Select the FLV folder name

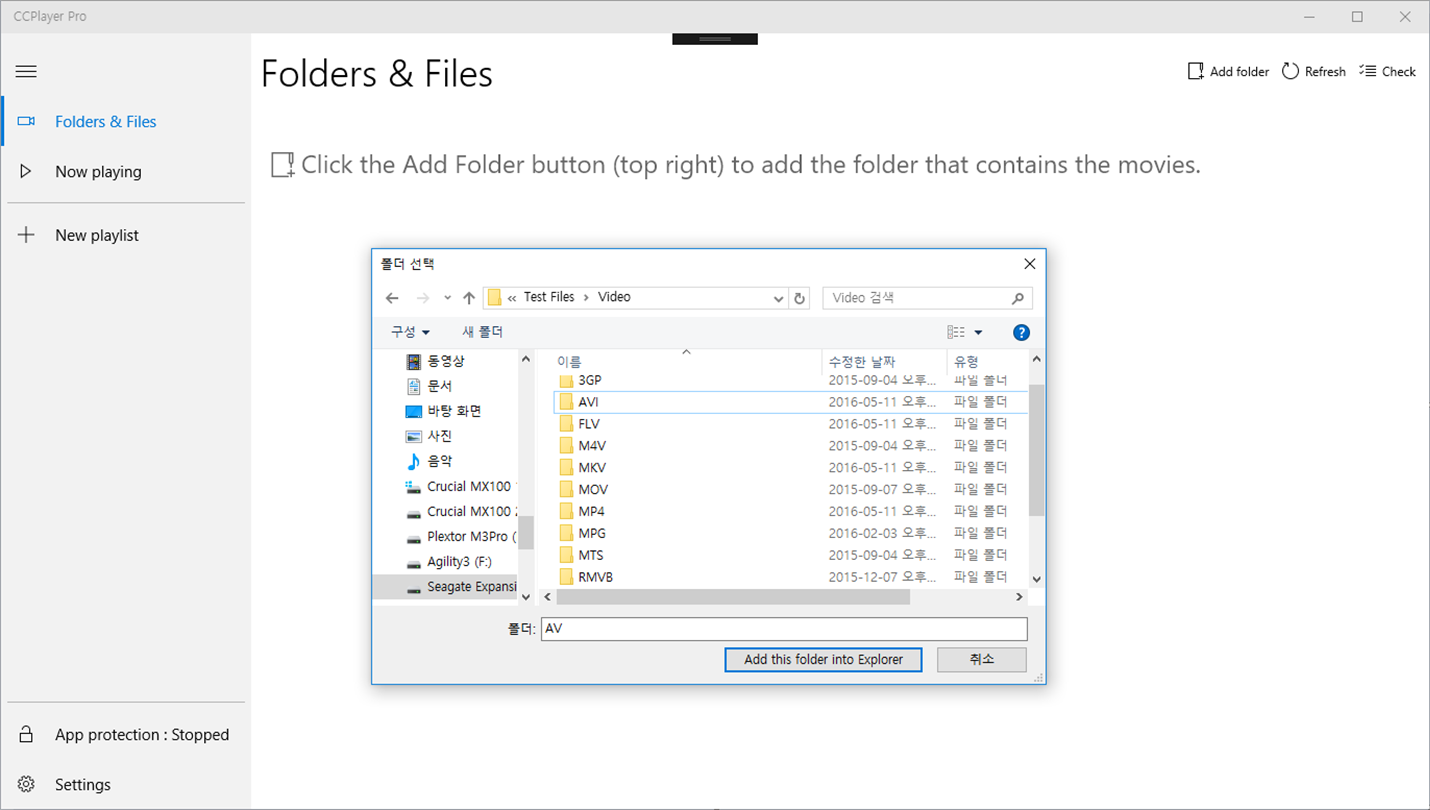click(x=589, y=424)
